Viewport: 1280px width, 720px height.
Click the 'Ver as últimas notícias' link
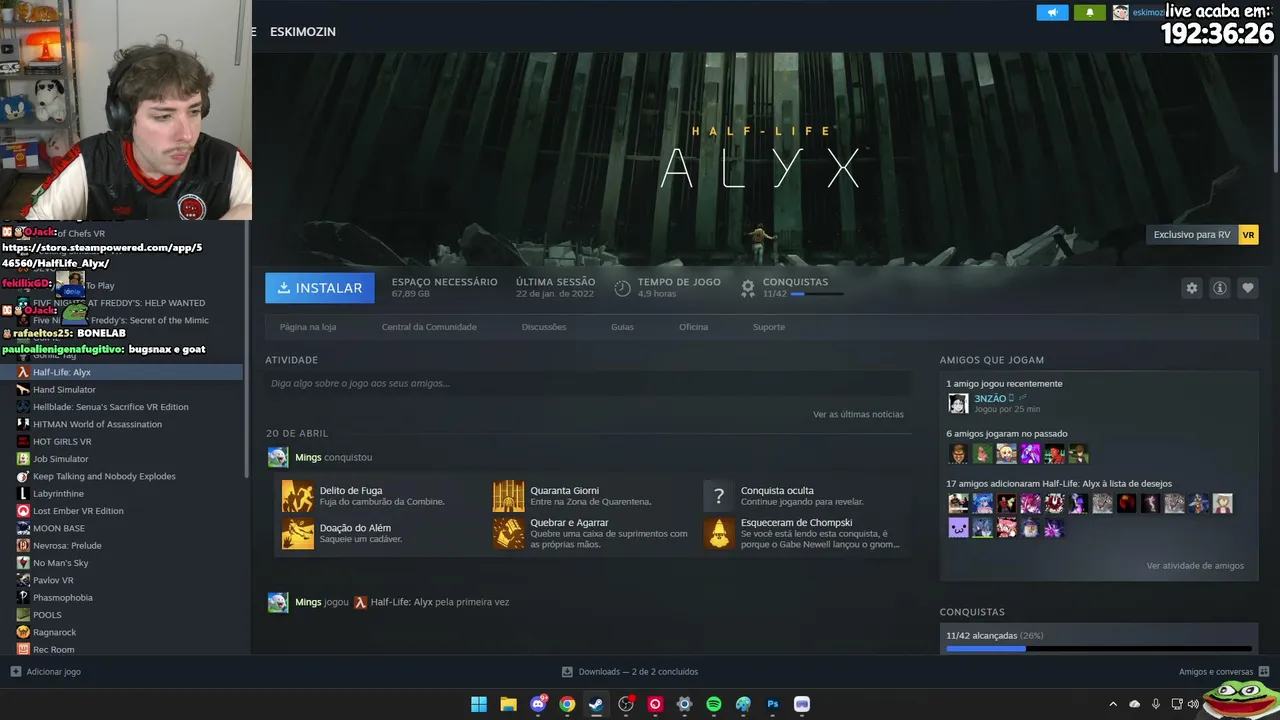[x=858, y=414]
